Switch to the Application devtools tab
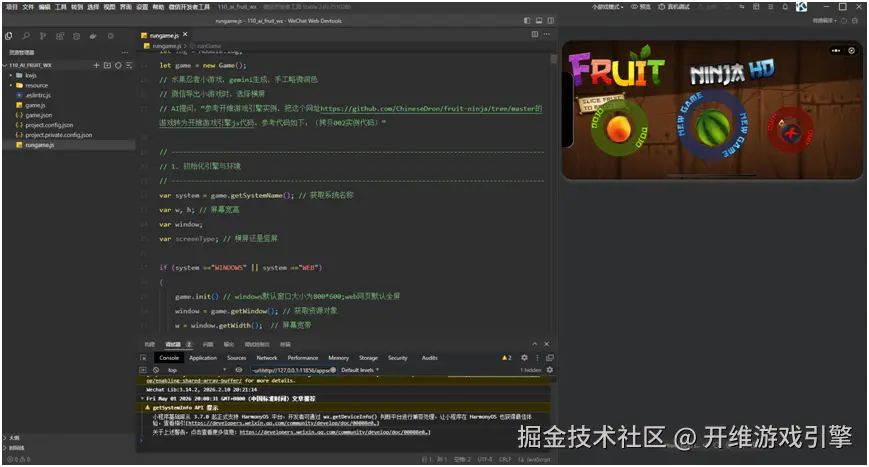 click(203, 358)
